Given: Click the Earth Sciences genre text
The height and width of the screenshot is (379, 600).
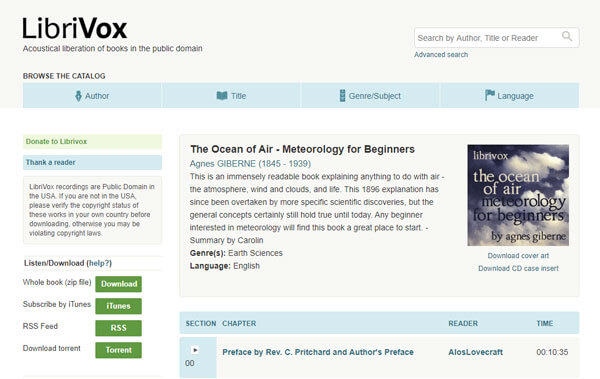Looking at the screenshot, I should (255, 253).
